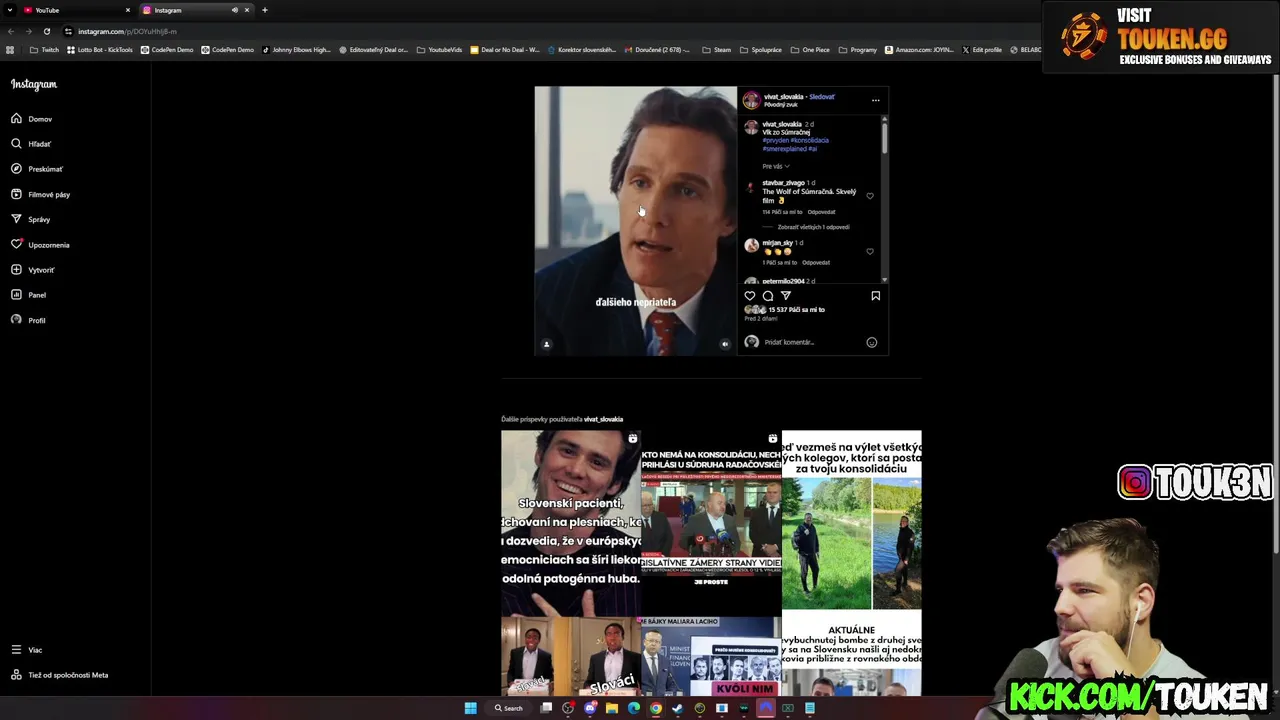This screenshot has height=720, width=1280.
Task: Open the Programy bookmarks folder
Action: (x=858, y=49)
